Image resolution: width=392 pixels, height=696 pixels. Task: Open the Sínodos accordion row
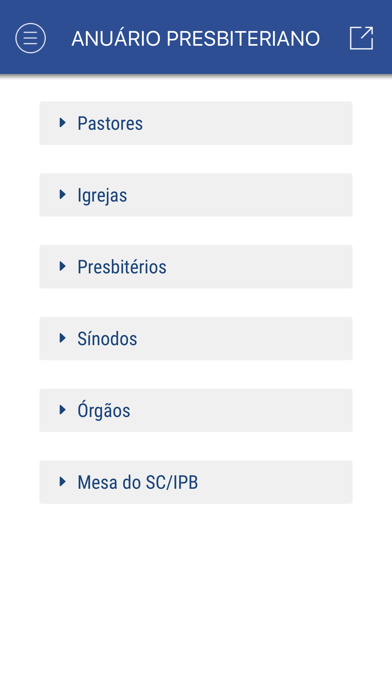click(196, 339)
